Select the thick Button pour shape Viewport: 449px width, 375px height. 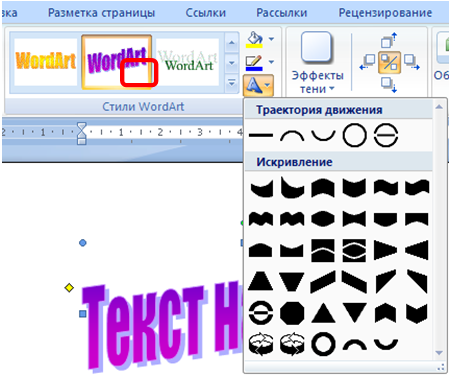[x=261, y=313]
